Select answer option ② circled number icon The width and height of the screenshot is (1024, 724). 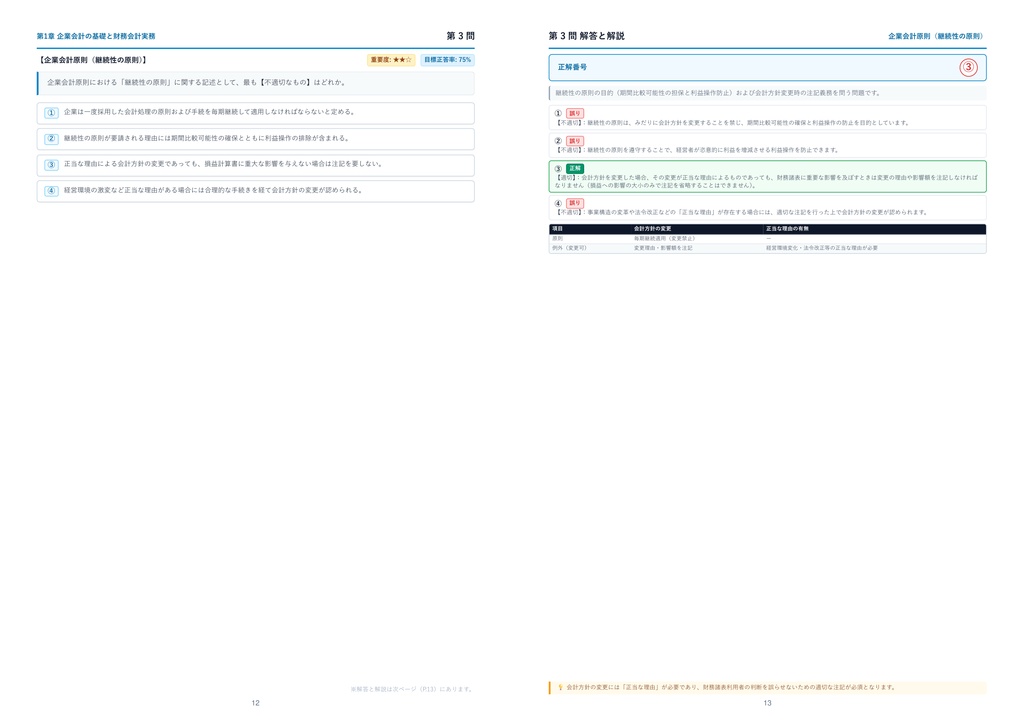pyautogui.click(x=52, y=139)
